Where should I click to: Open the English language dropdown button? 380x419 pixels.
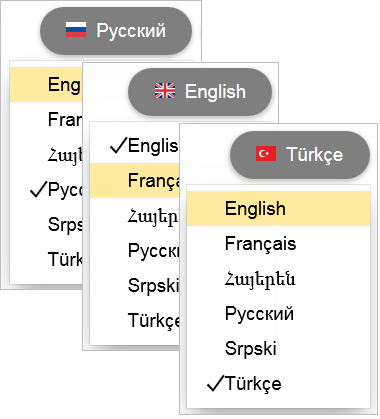click(x=200, y=92)
